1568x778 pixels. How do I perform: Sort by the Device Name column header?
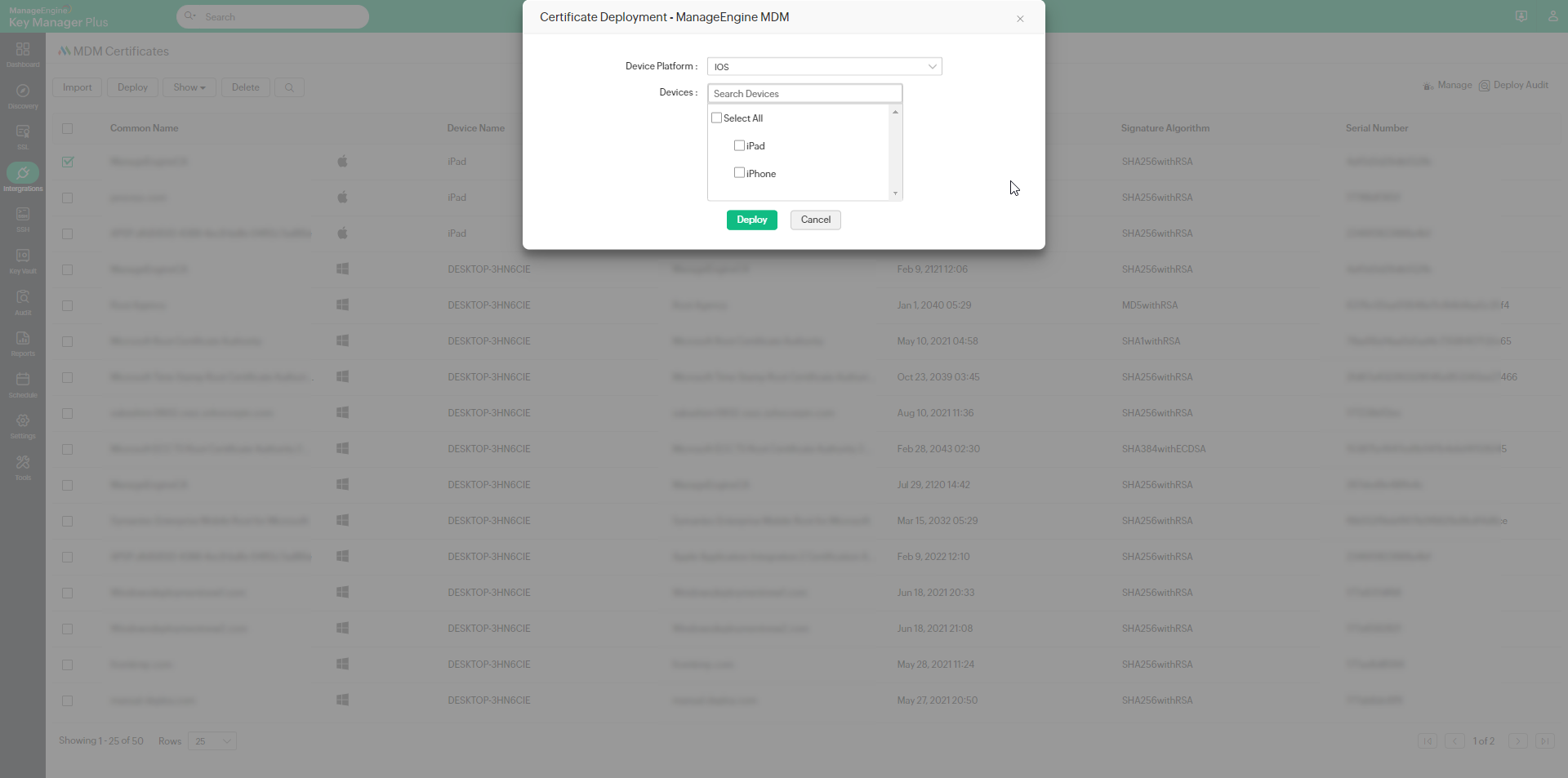[x=476, y=128]
